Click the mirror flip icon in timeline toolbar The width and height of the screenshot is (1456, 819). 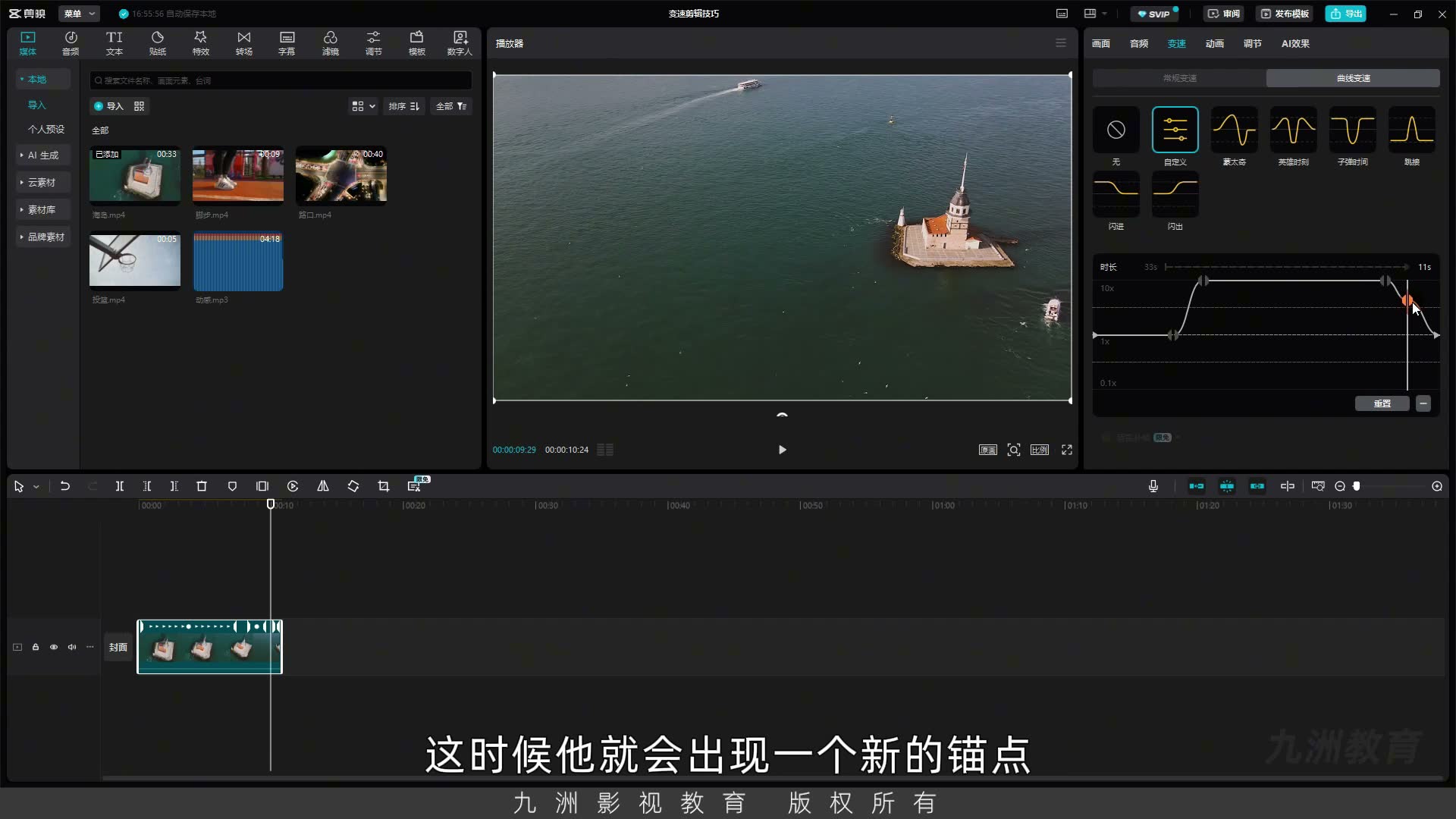[323, 486]
